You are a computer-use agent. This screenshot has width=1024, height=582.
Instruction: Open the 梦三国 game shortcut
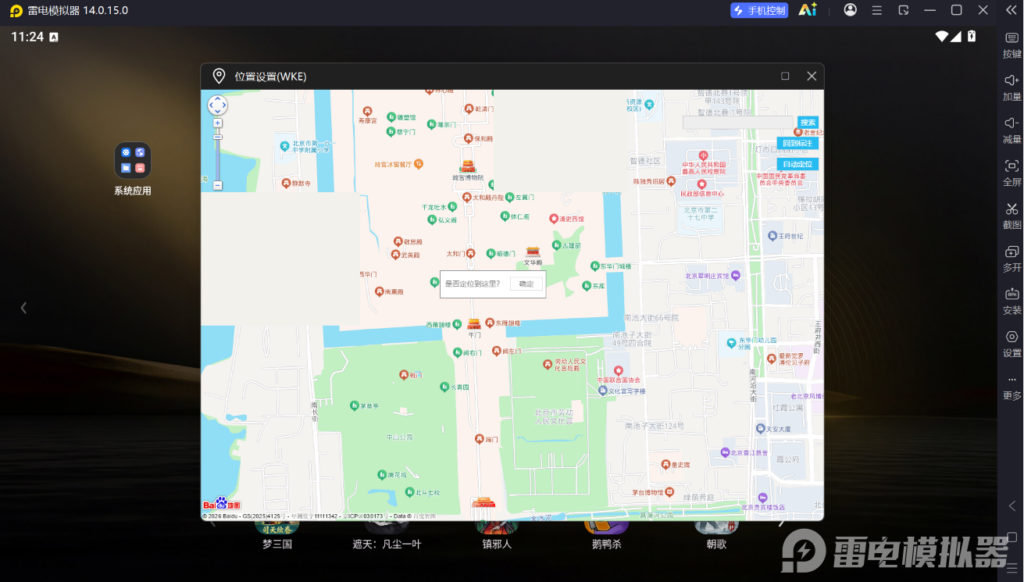[277, 534]
